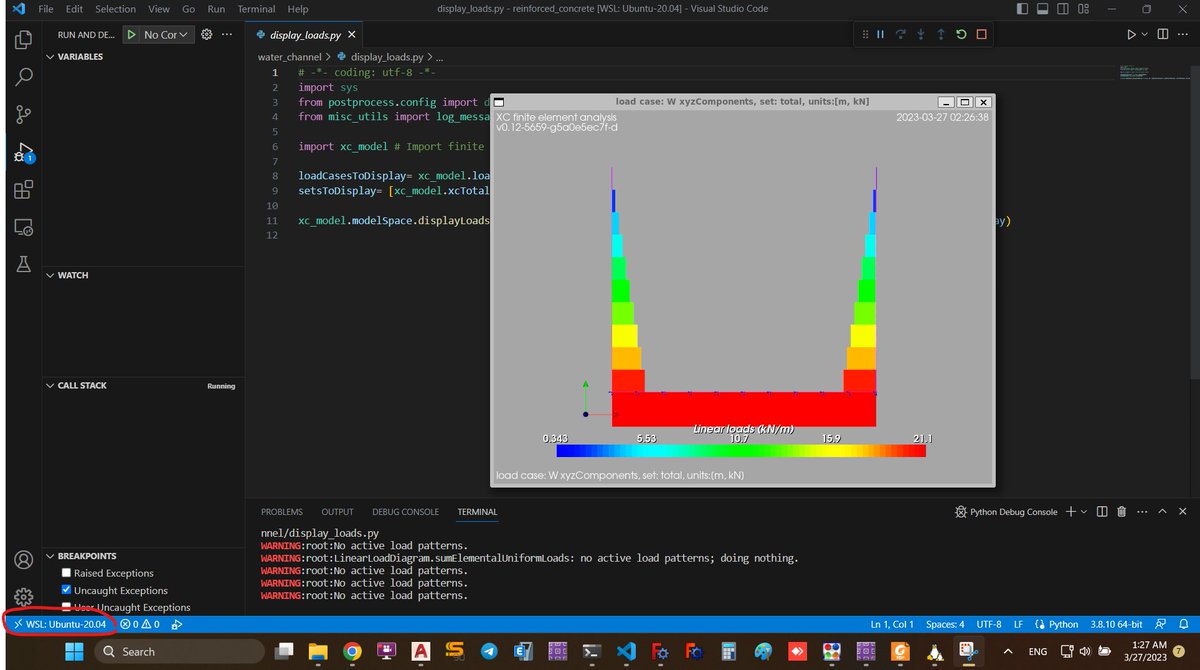This screenshot has width=1200, height=670.
Task: Kill the terminal with the trash icon
Action: (1121, 511)
